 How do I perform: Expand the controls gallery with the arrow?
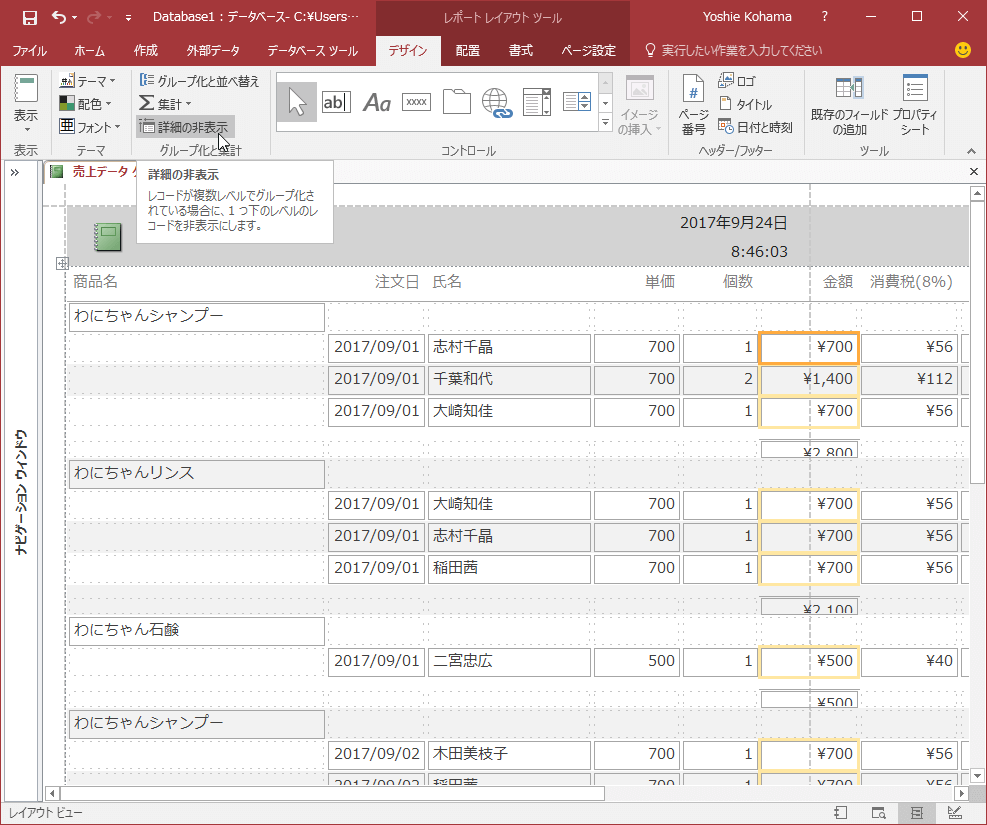[605, 122]
